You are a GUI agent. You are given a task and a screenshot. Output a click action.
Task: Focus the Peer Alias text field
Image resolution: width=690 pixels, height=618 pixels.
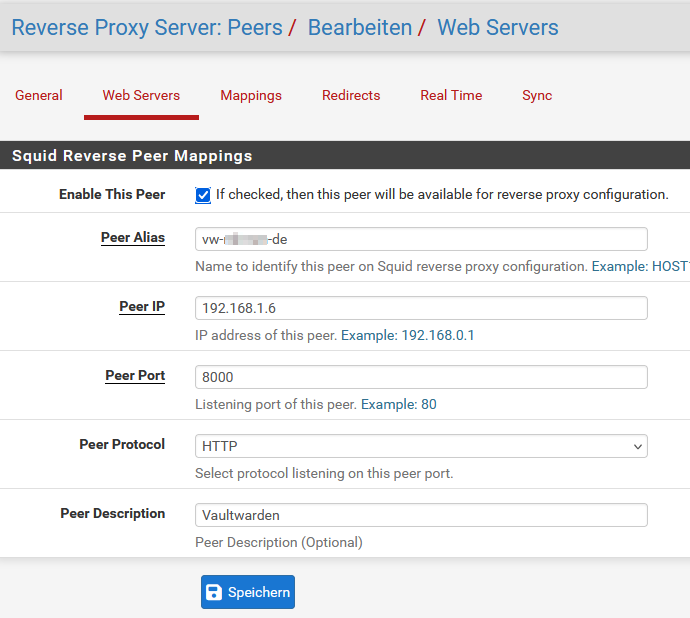[x=421, y=239]
